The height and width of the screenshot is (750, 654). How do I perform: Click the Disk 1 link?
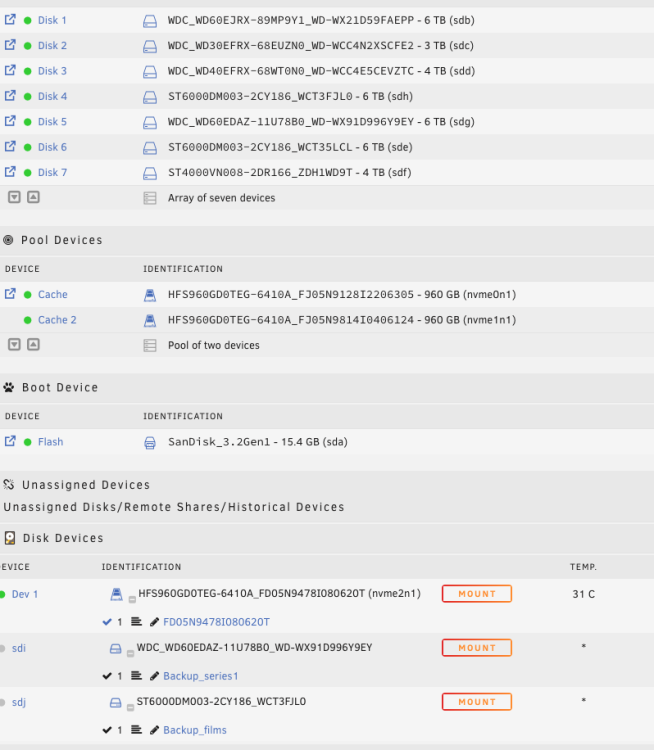click(x=52, y=20)
